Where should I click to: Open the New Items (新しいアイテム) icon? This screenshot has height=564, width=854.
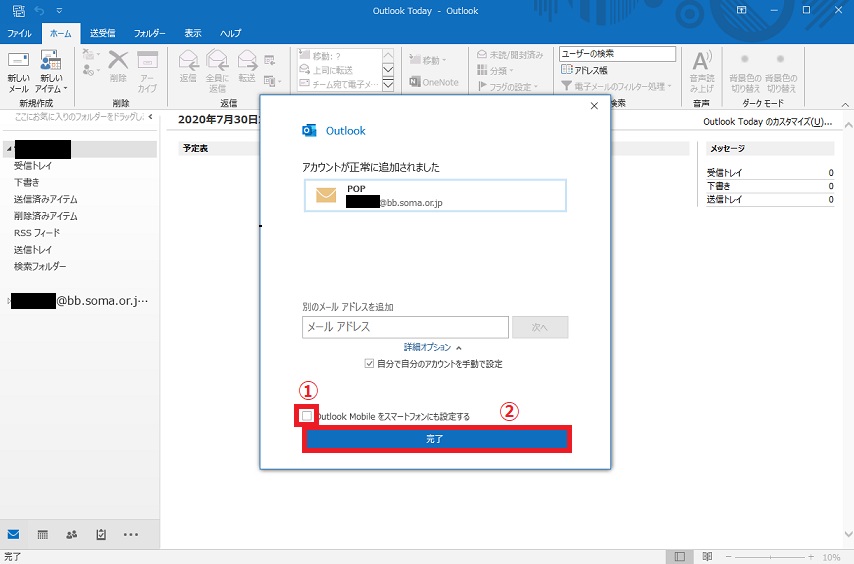(x=51, y=60)
